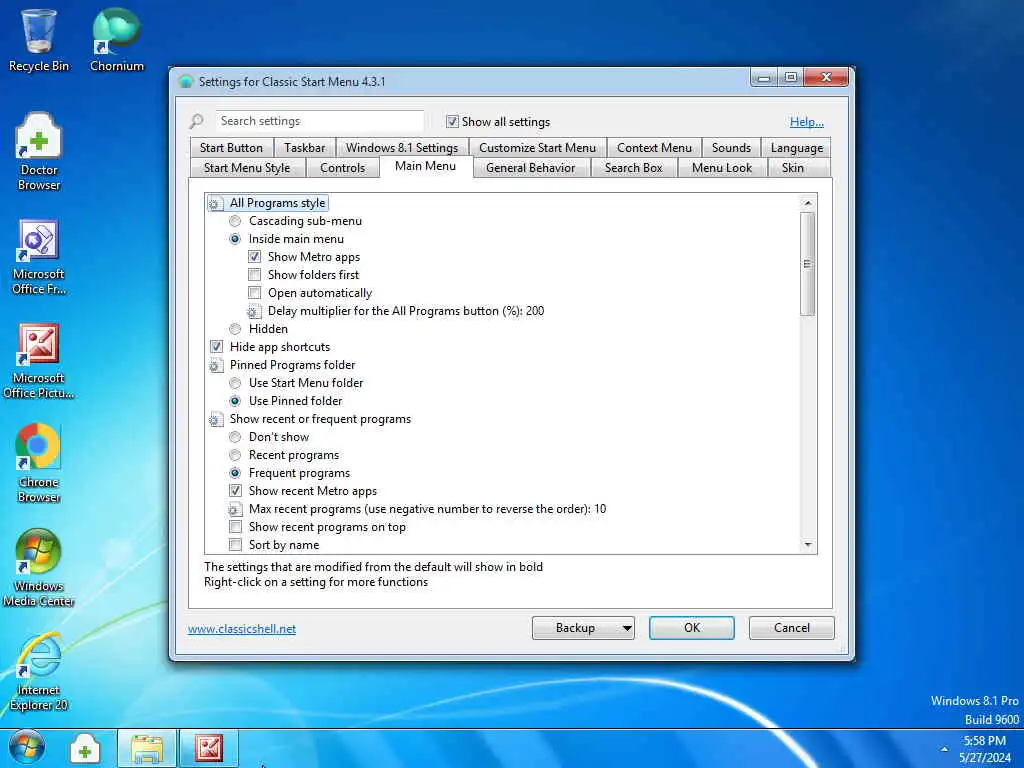Click the Start orb on taskbar
The width and height of the screenshot is (1024, 768).
pyautogui.click(x=27, y=748)
